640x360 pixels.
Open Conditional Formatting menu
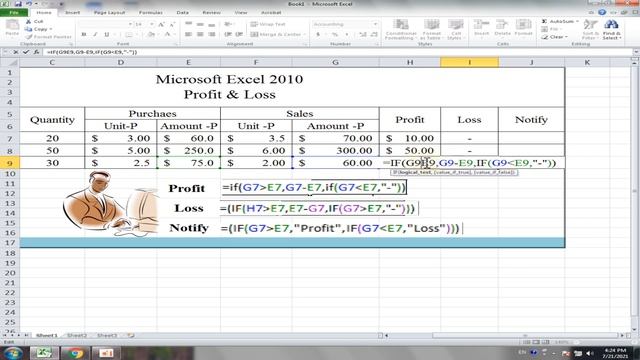[x=400, y=29]
